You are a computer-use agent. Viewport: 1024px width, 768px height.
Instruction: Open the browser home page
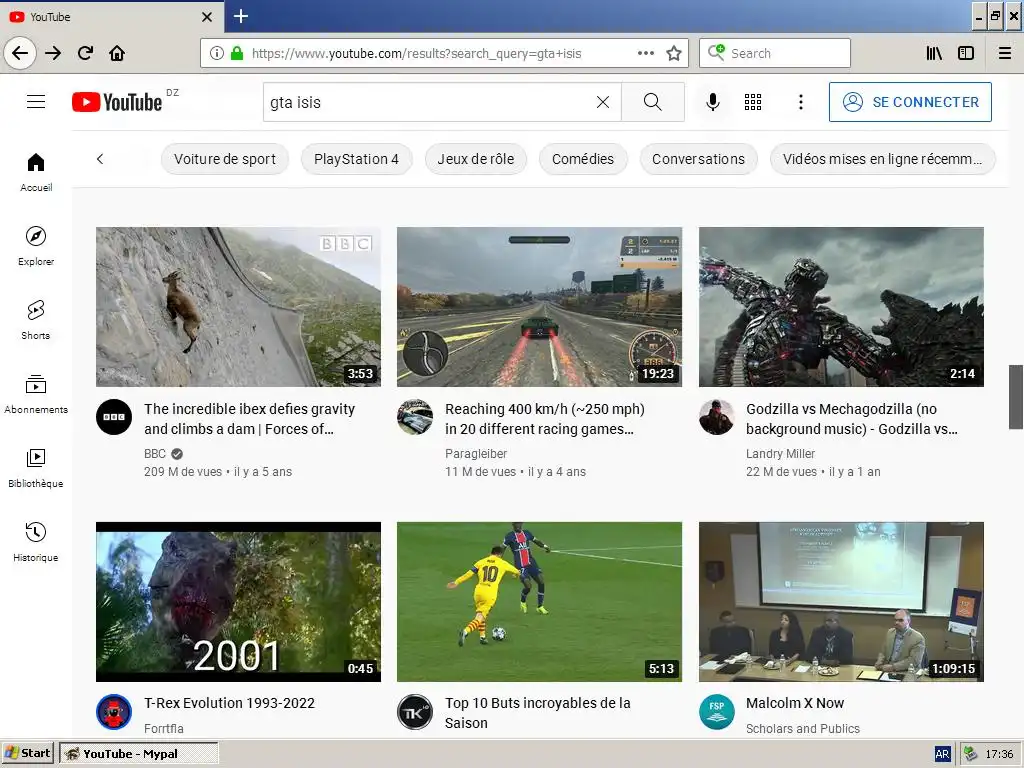[x=117, y=53]
